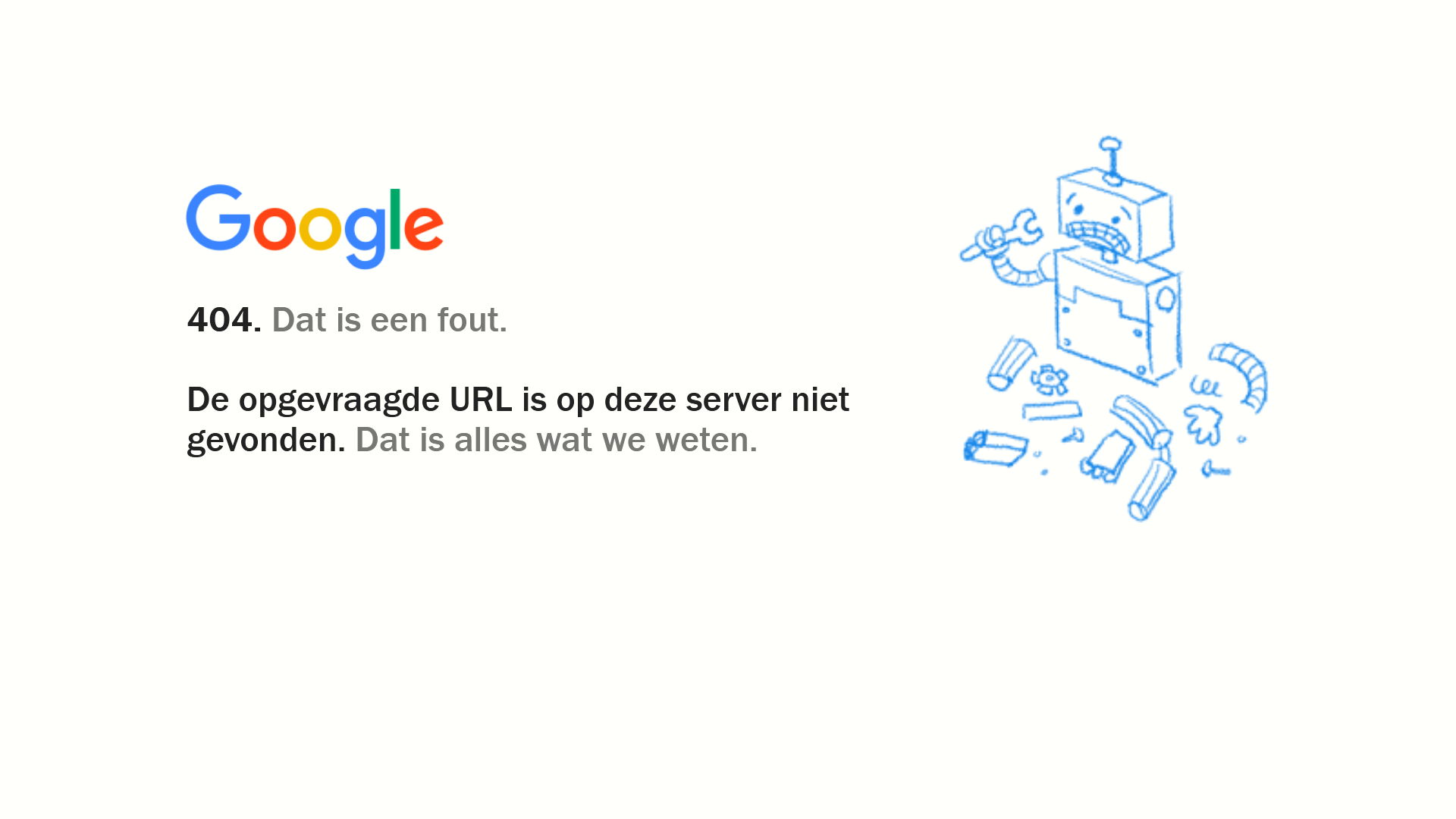
Task: Click the small screw near the robot's hand
Action: 1216,470
